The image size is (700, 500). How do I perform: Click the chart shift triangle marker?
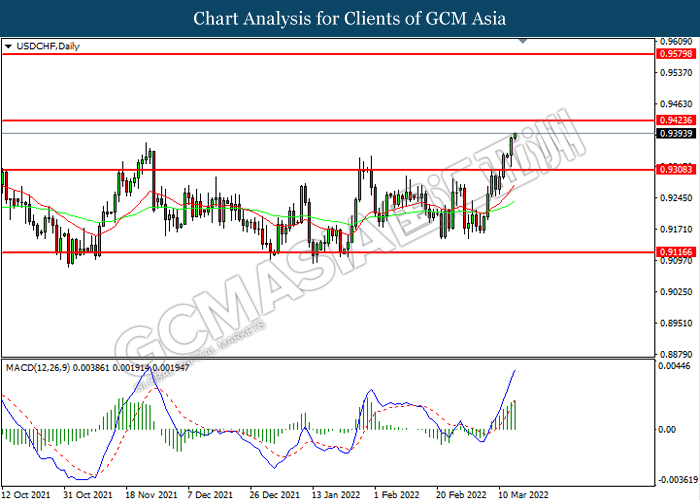[x=523, y=42]
